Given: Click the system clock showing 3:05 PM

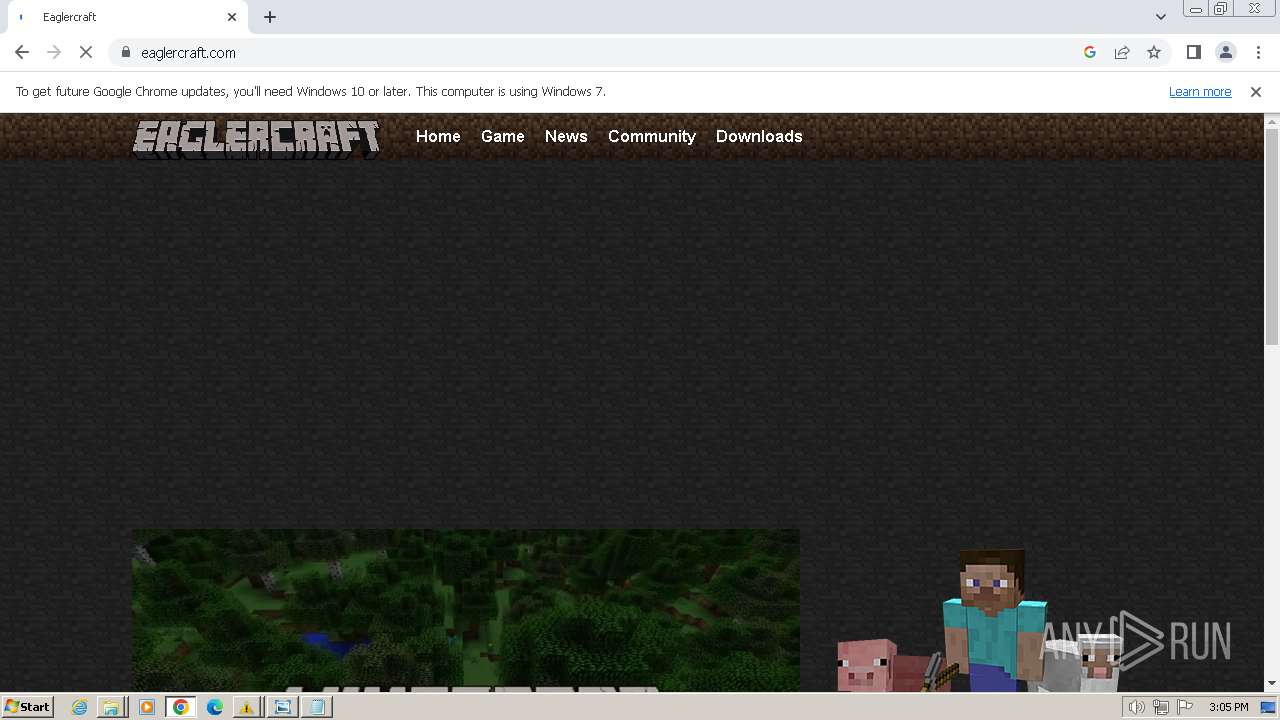Looking at the screenshot, I should click(x=1229, y=707).
